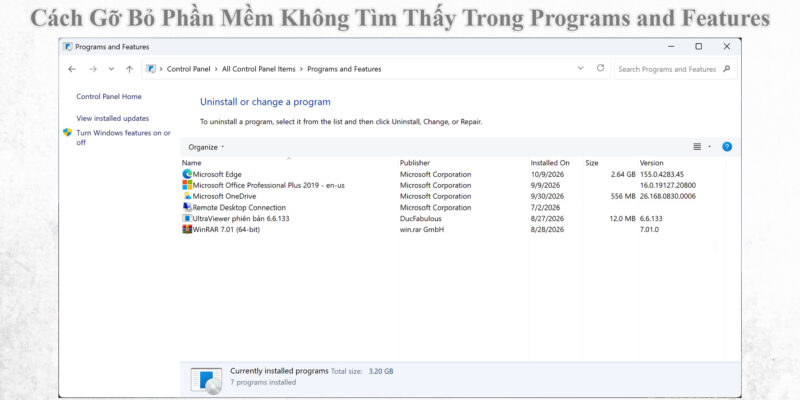Click install date 7/2/2026
The width and height of the screenshot is (800, 400).
545,208
